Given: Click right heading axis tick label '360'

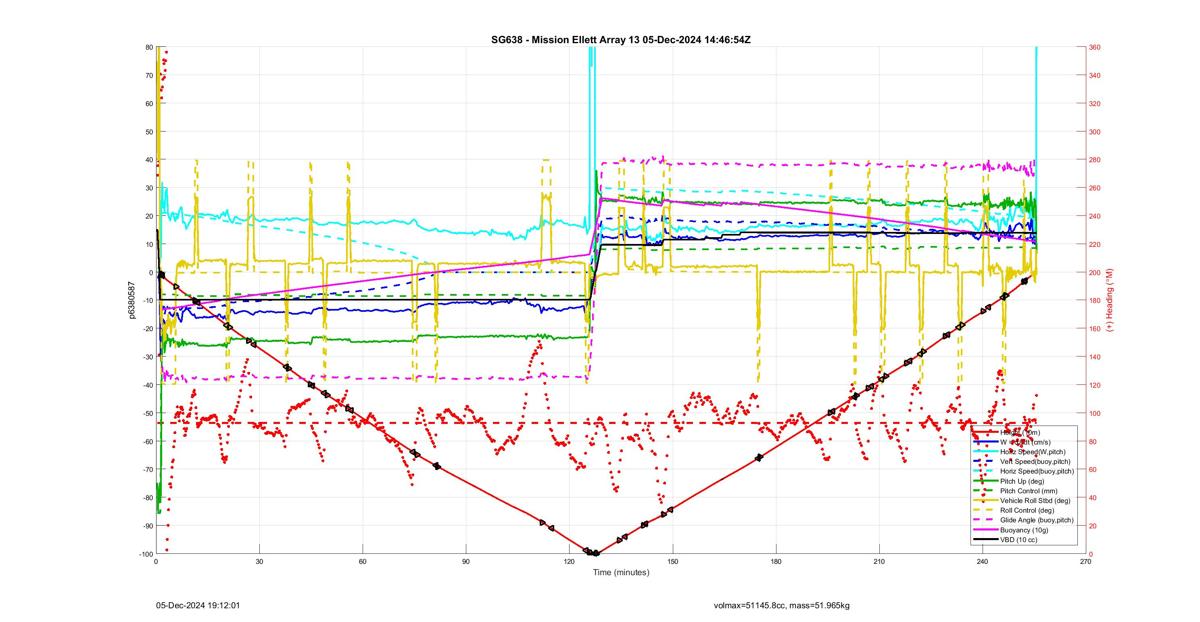Looking at the screenshot, I should click(x=1095, y=47).
